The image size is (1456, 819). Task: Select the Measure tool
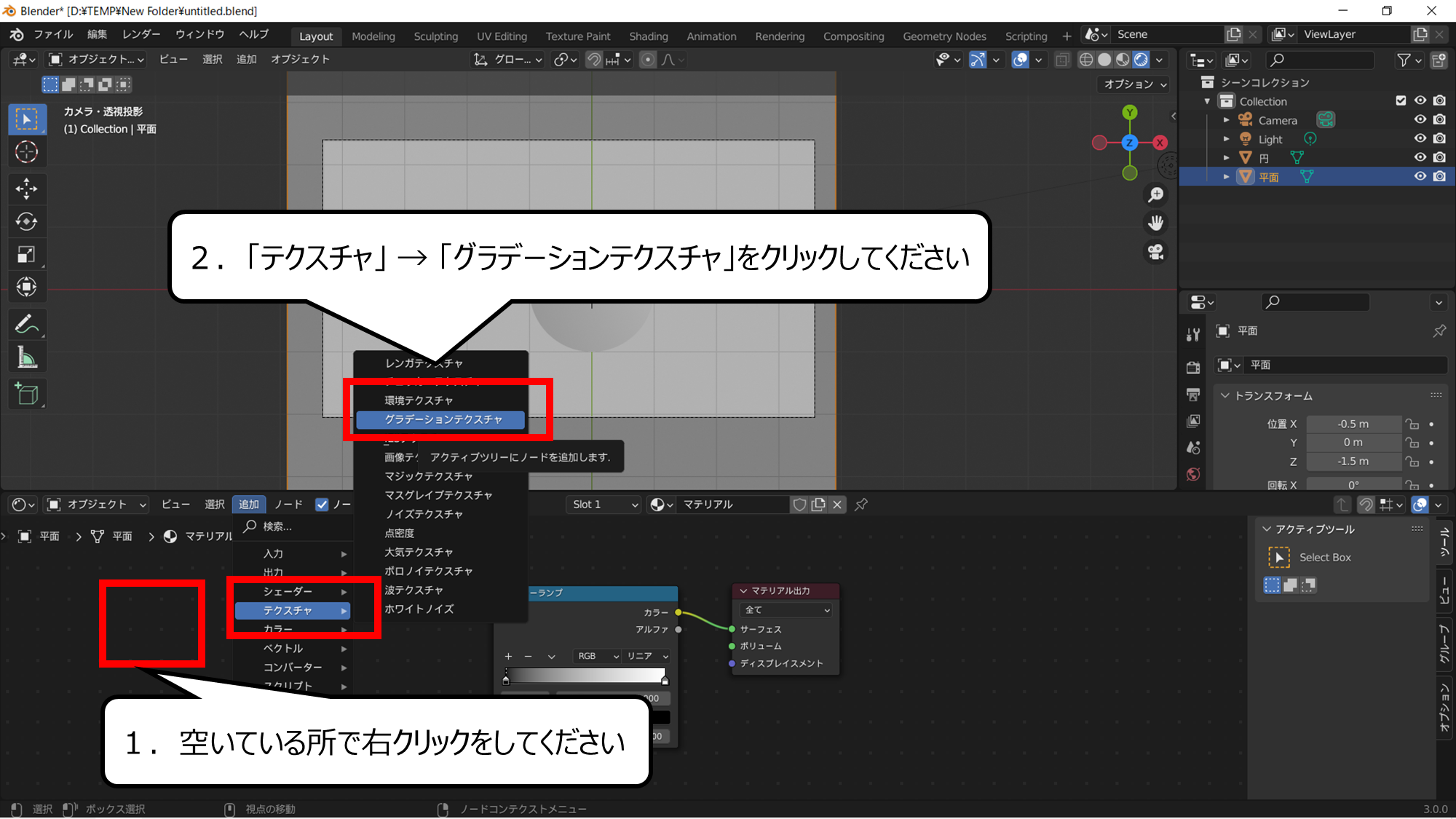[x=27, y=357]
